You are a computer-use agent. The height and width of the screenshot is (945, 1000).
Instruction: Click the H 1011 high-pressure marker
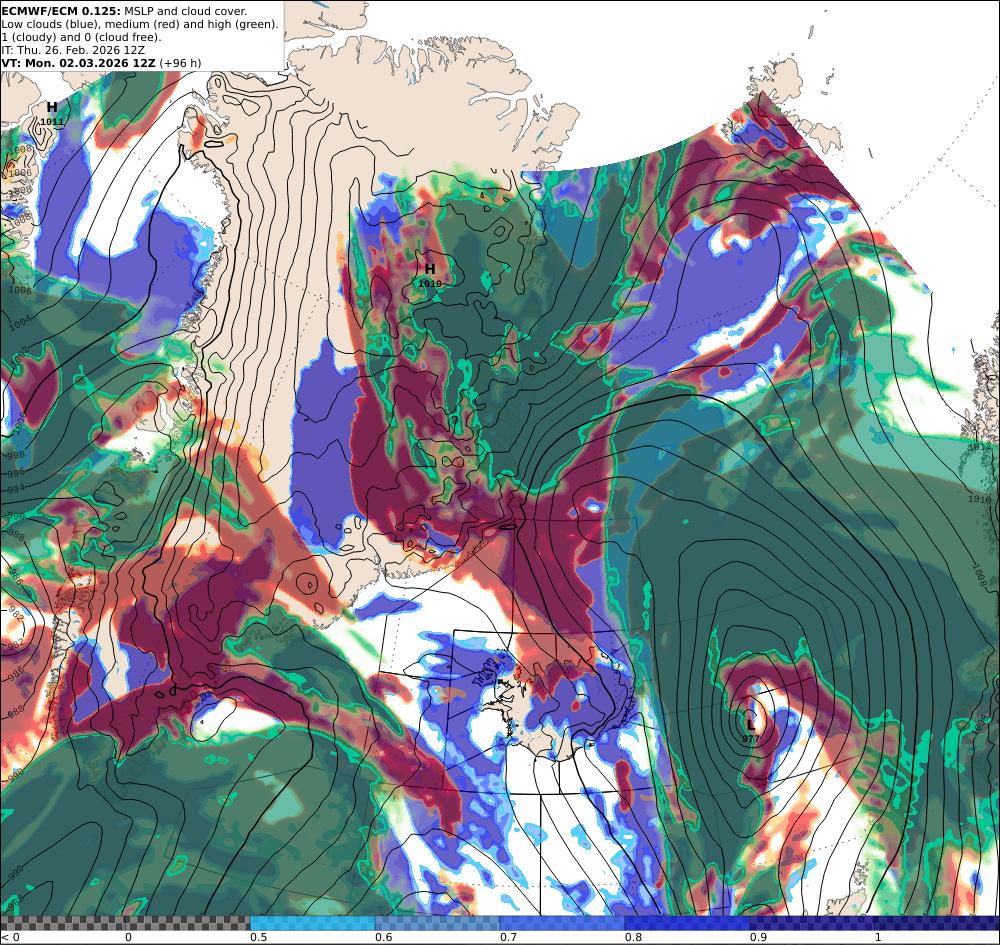pos(52,114)
